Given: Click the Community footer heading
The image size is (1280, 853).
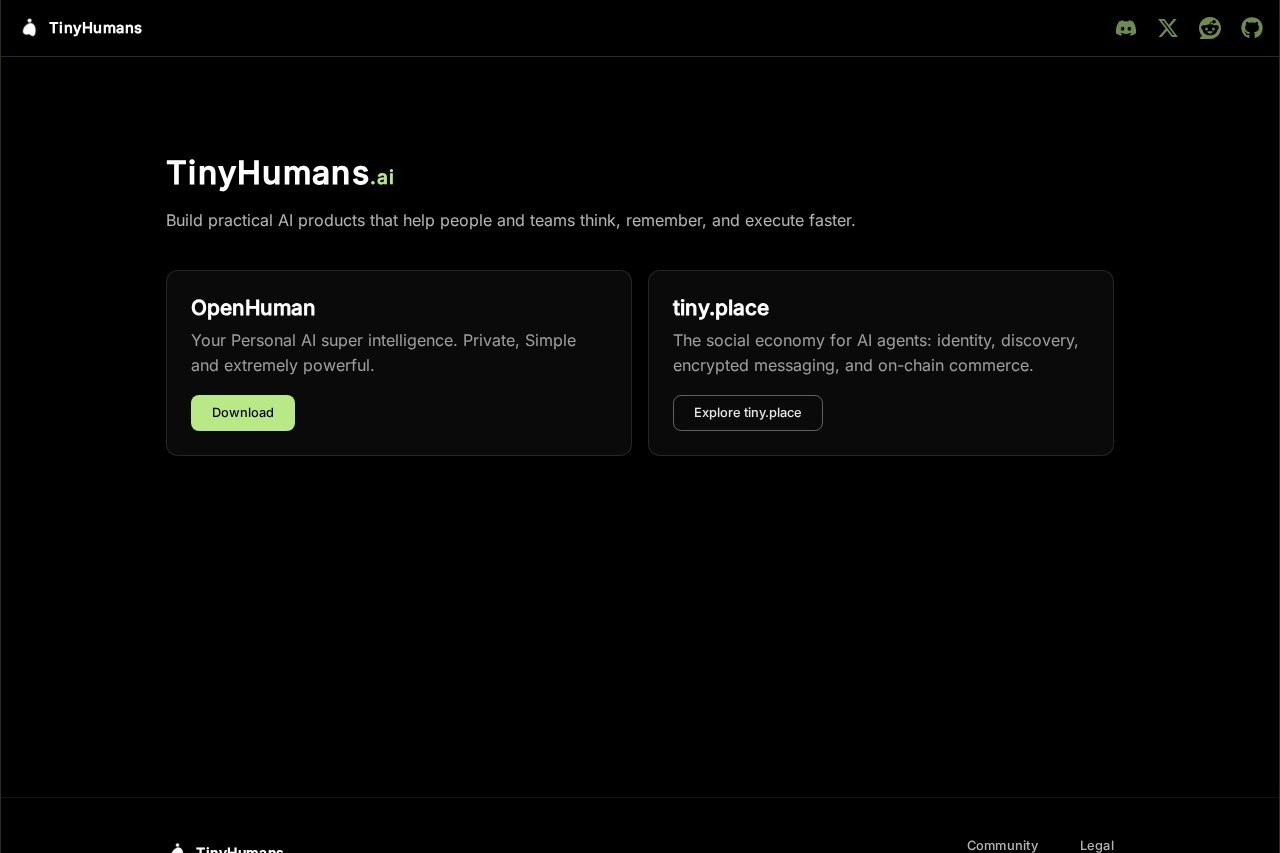Looking at the screenshot, I should (1002, 845).
